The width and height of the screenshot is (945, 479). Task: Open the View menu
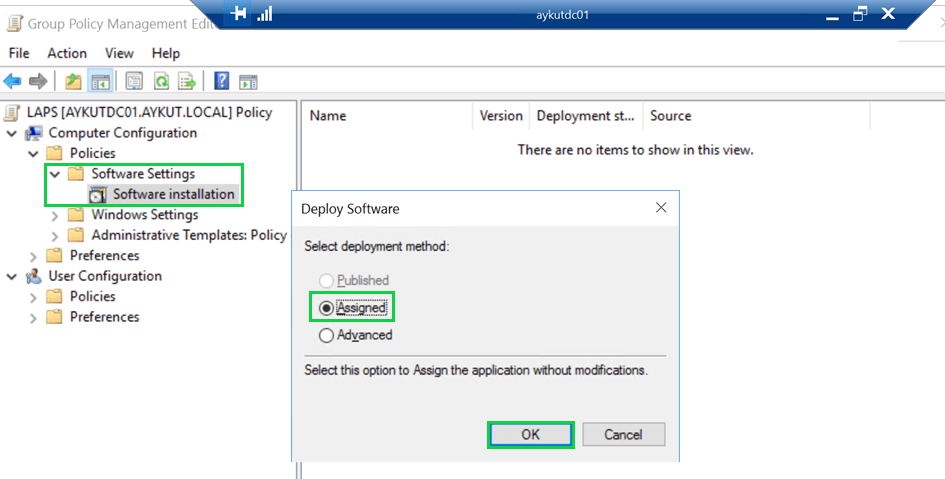[x=119, y=53]
